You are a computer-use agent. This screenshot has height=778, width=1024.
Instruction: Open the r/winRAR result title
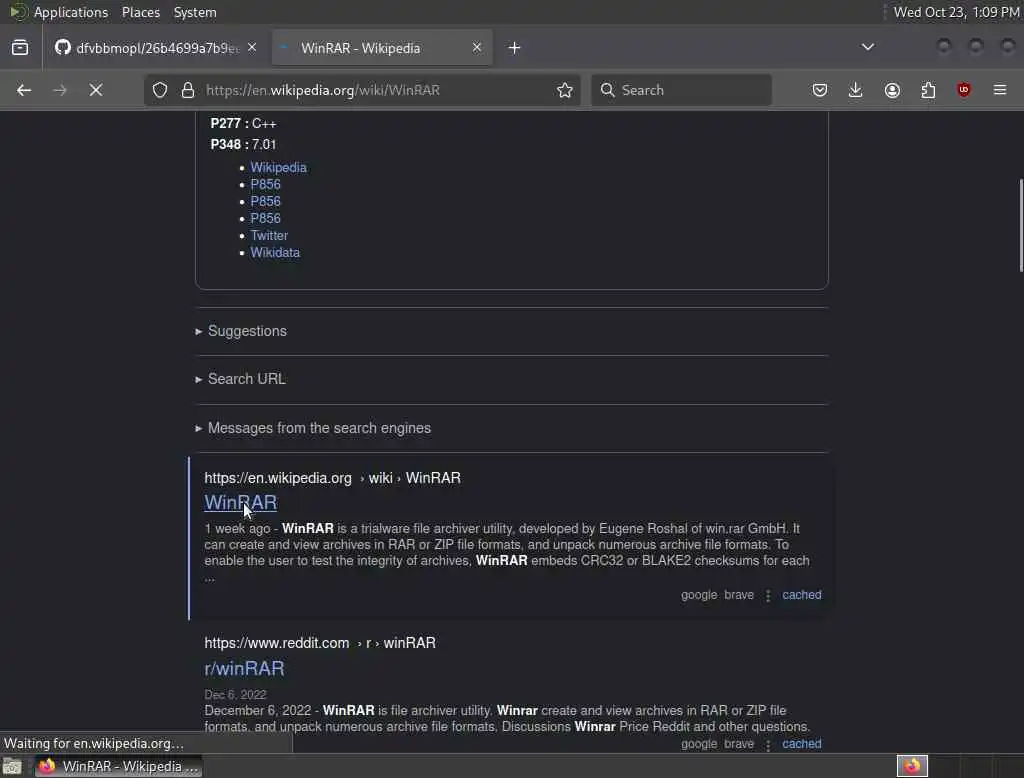[244, 668]
